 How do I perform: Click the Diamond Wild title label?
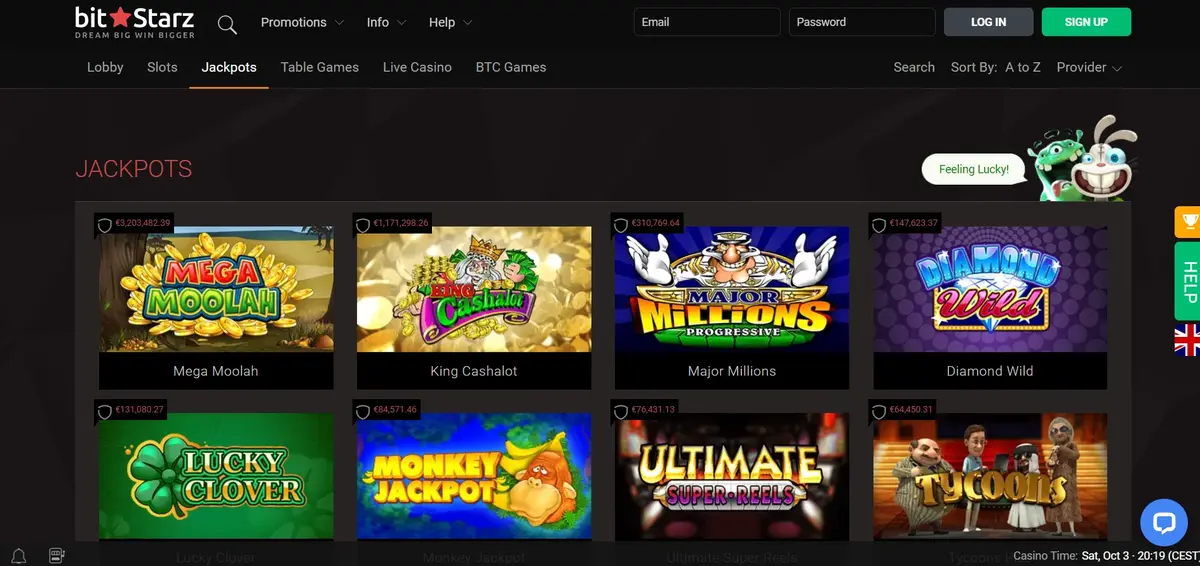pyautogui.click(x=990, y=371)
